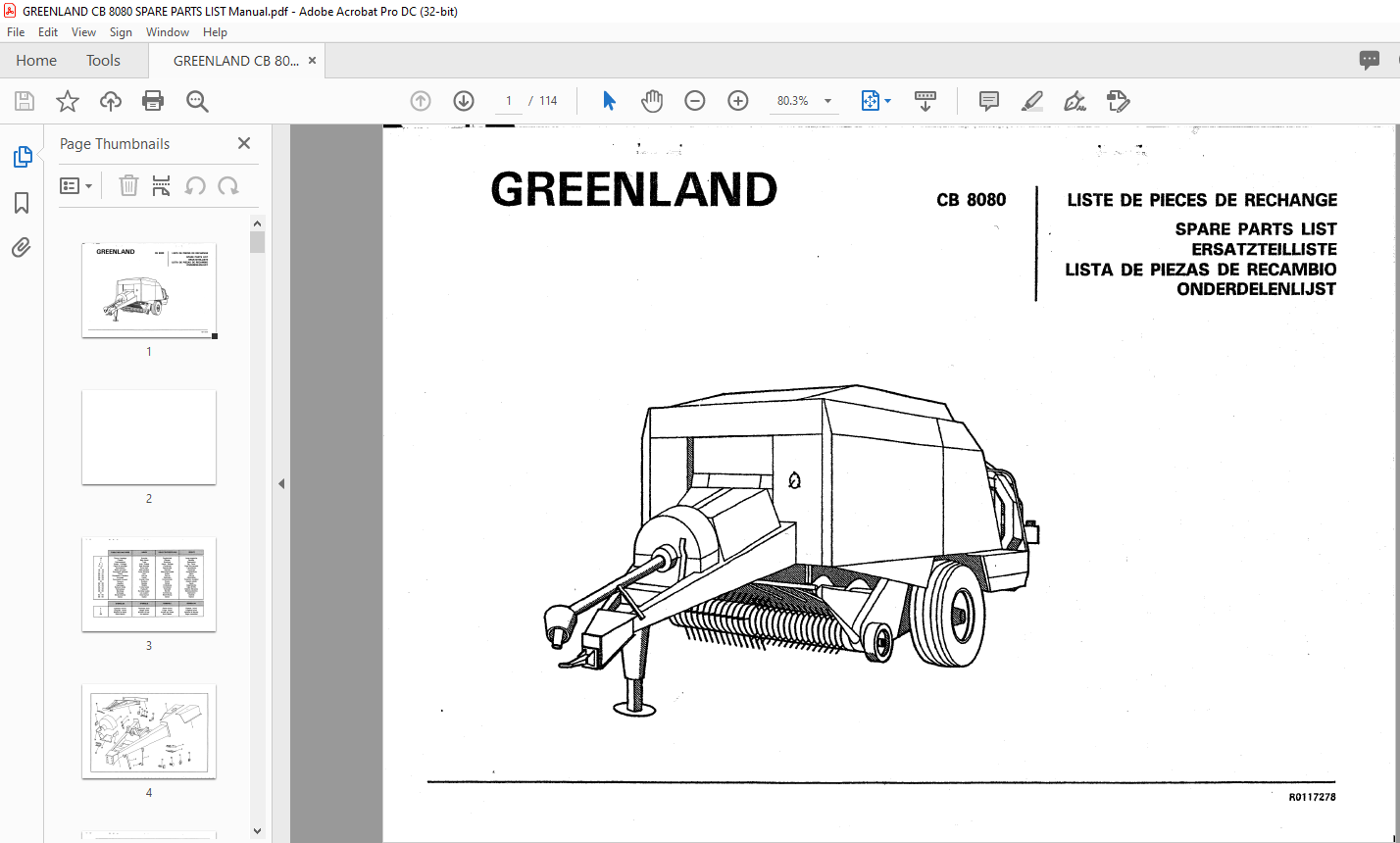Click the Save file icon
This screenshot has width=1400, height=843.
click(x=25, y=101)
